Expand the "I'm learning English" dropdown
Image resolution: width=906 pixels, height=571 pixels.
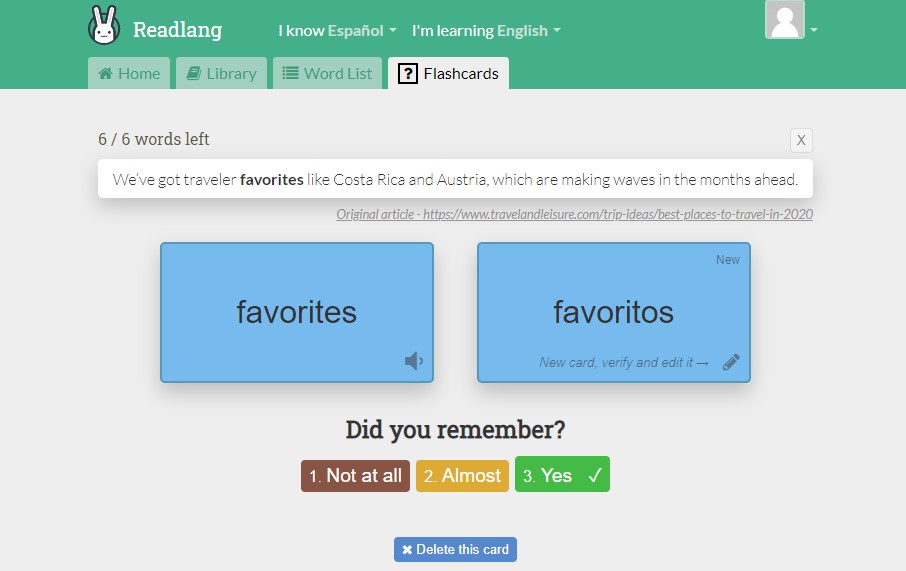point(486,31)
